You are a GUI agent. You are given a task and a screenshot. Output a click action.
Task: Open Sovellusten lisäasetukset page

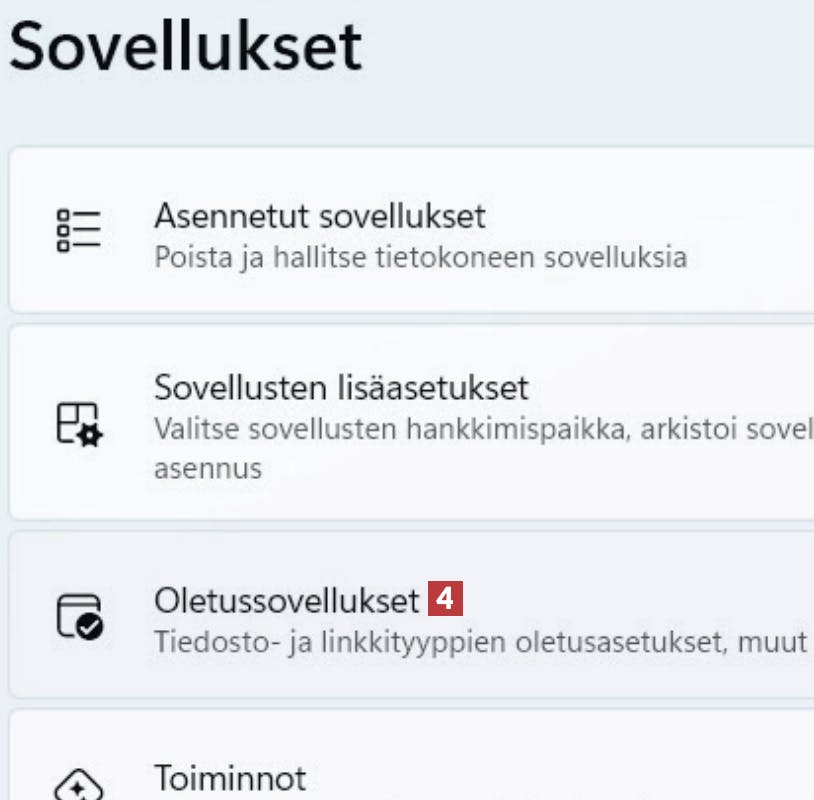click(x=341, y=386)
